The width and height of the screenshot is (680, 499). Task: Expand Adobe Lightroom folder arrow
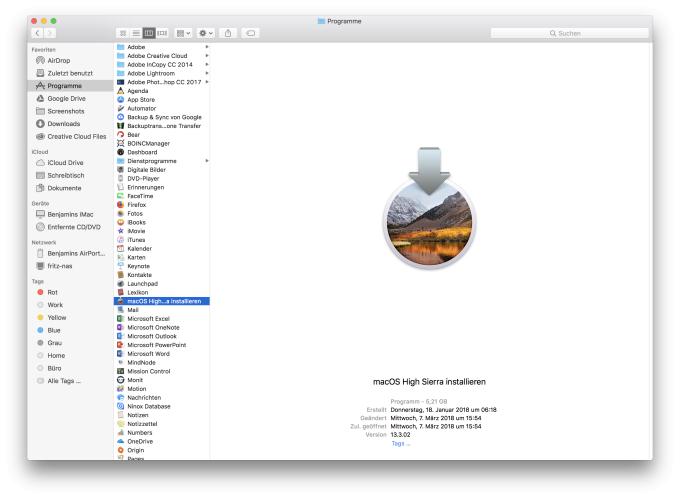tap(207, 73)
